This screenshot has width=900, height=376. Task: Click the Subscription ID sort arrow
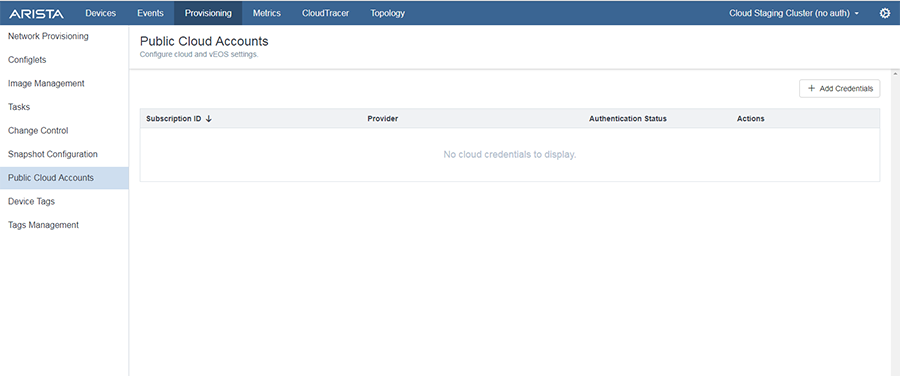click(209, 119)
